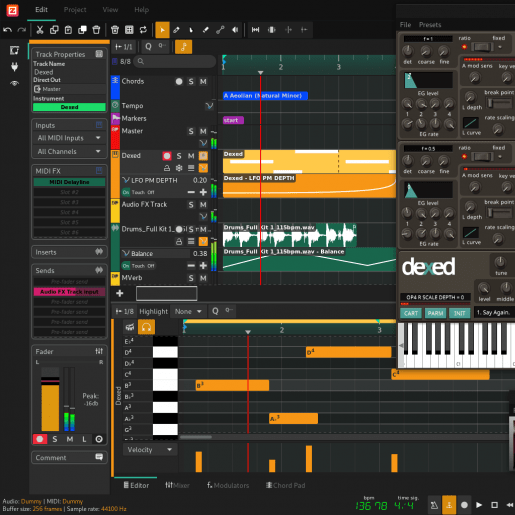Toggle the eye visibility icon in sidebar
Image resolution: width=515 pixels, height=515 pixels.
pyautogui.click(x=14, y=83)
